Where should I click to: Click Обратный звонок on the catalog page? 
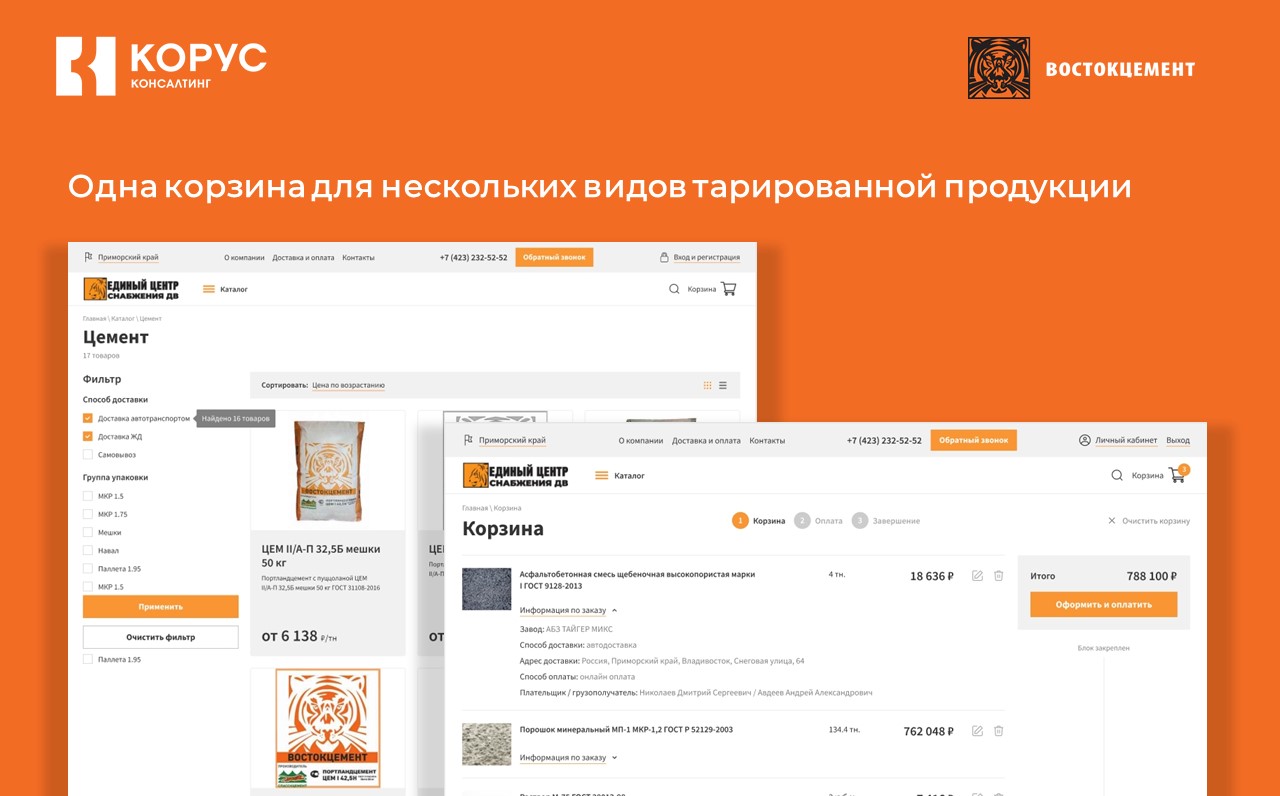pos(554,257)
